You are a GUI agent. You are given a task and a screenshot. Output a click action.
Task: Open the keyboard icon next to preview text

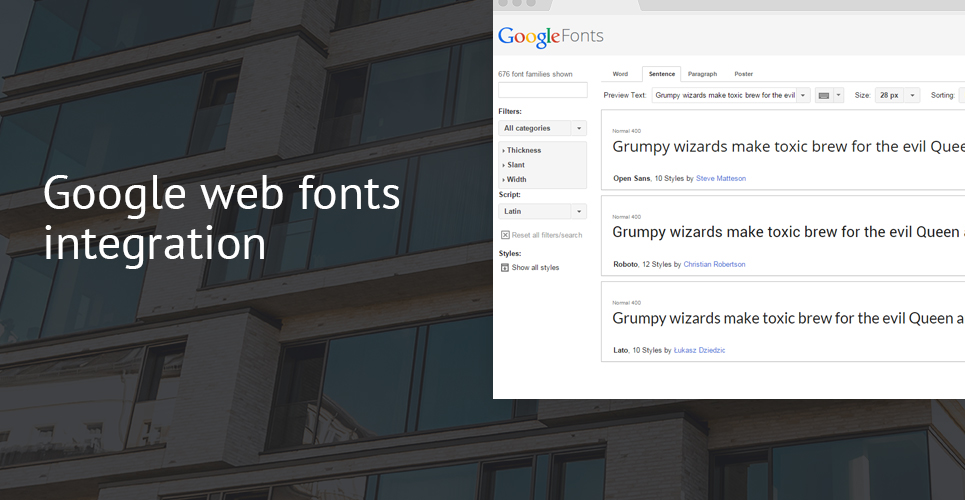click(x=823, y=95)
